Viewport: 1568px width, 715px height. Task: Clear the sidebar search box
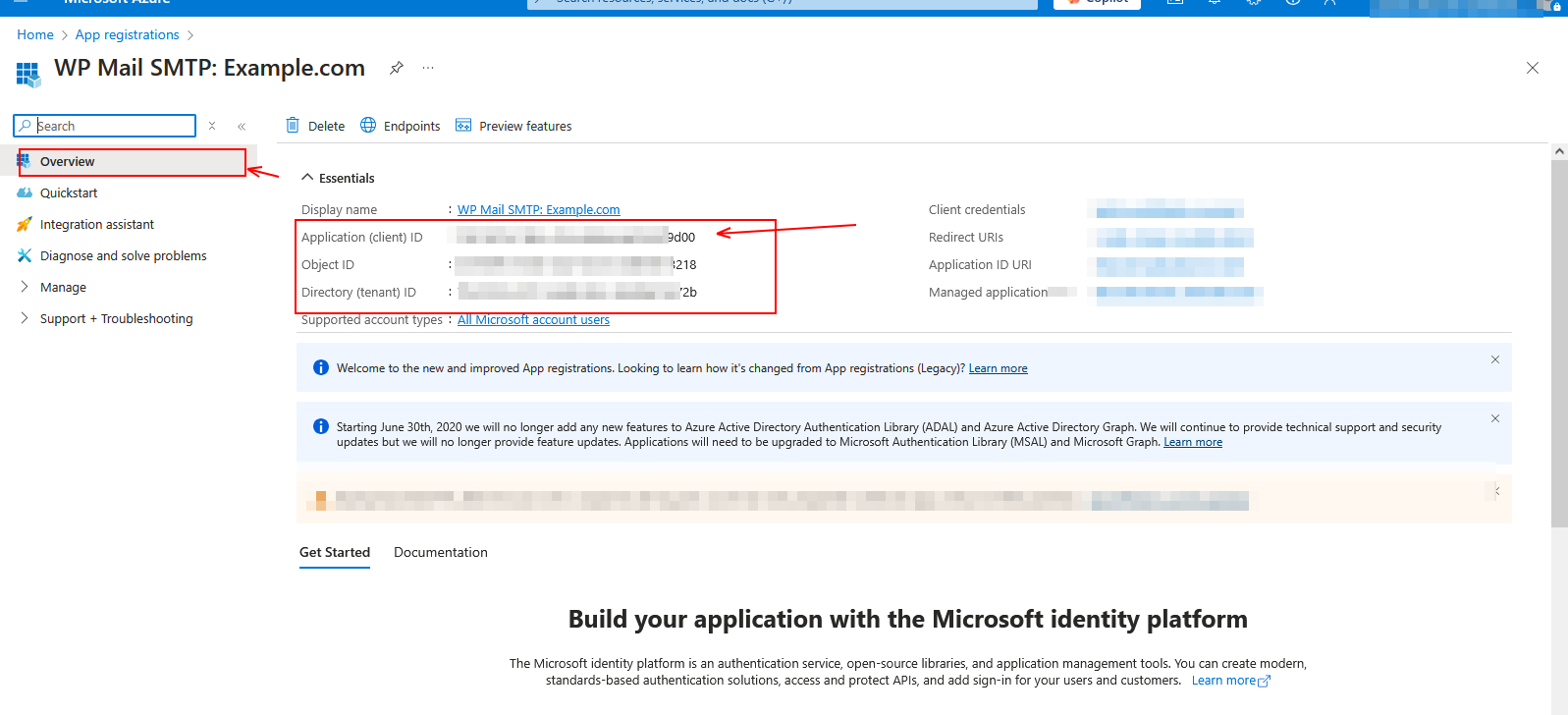(x=212, y=126)
